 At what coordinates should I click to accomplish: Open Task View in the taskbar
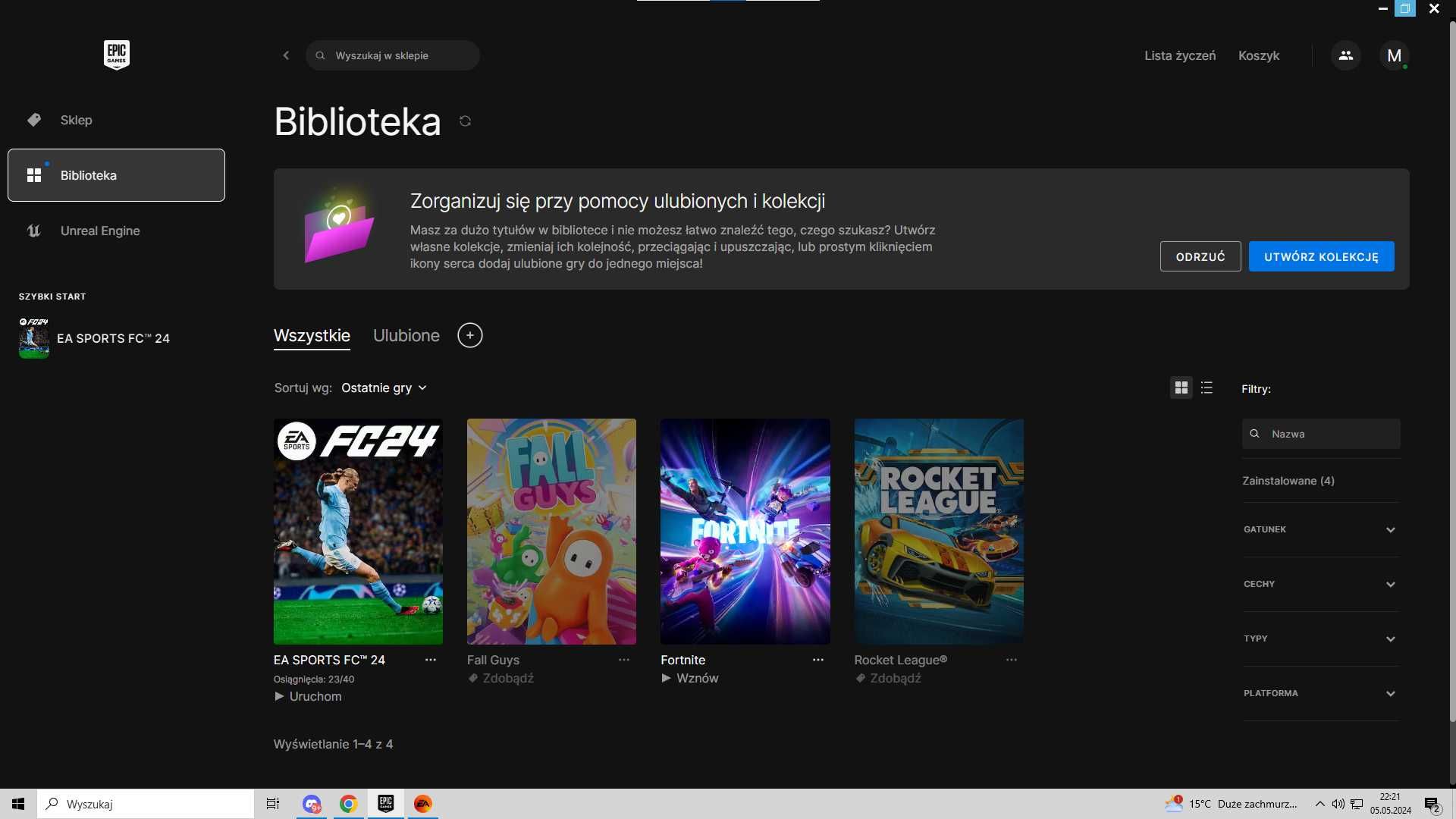(x=273, y=804)
